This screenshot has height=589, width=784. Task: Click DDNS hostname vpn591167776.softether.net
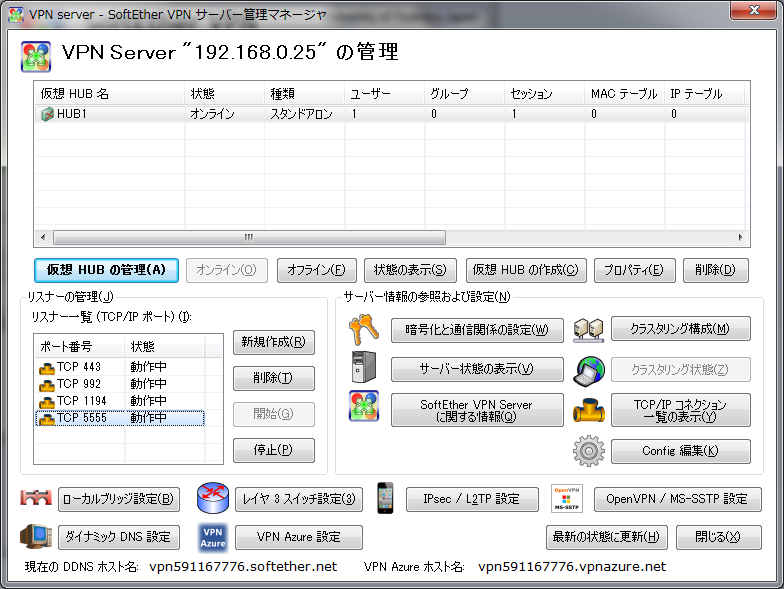(x=243, y=566)
